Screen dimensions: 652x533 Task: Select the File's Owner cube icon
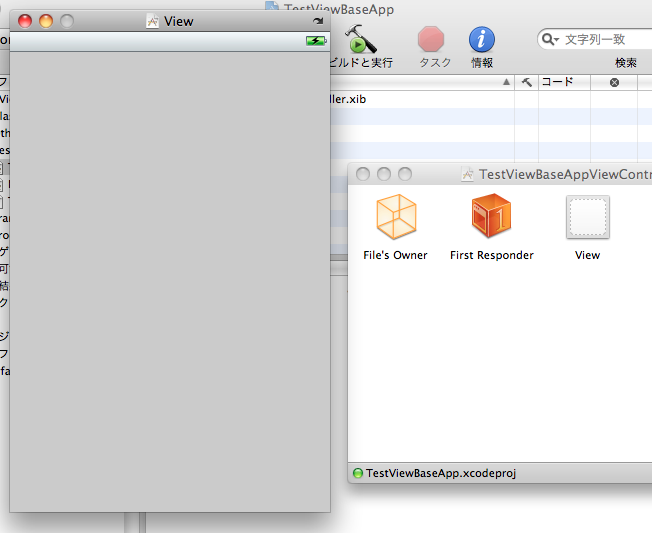coord(396,216)
